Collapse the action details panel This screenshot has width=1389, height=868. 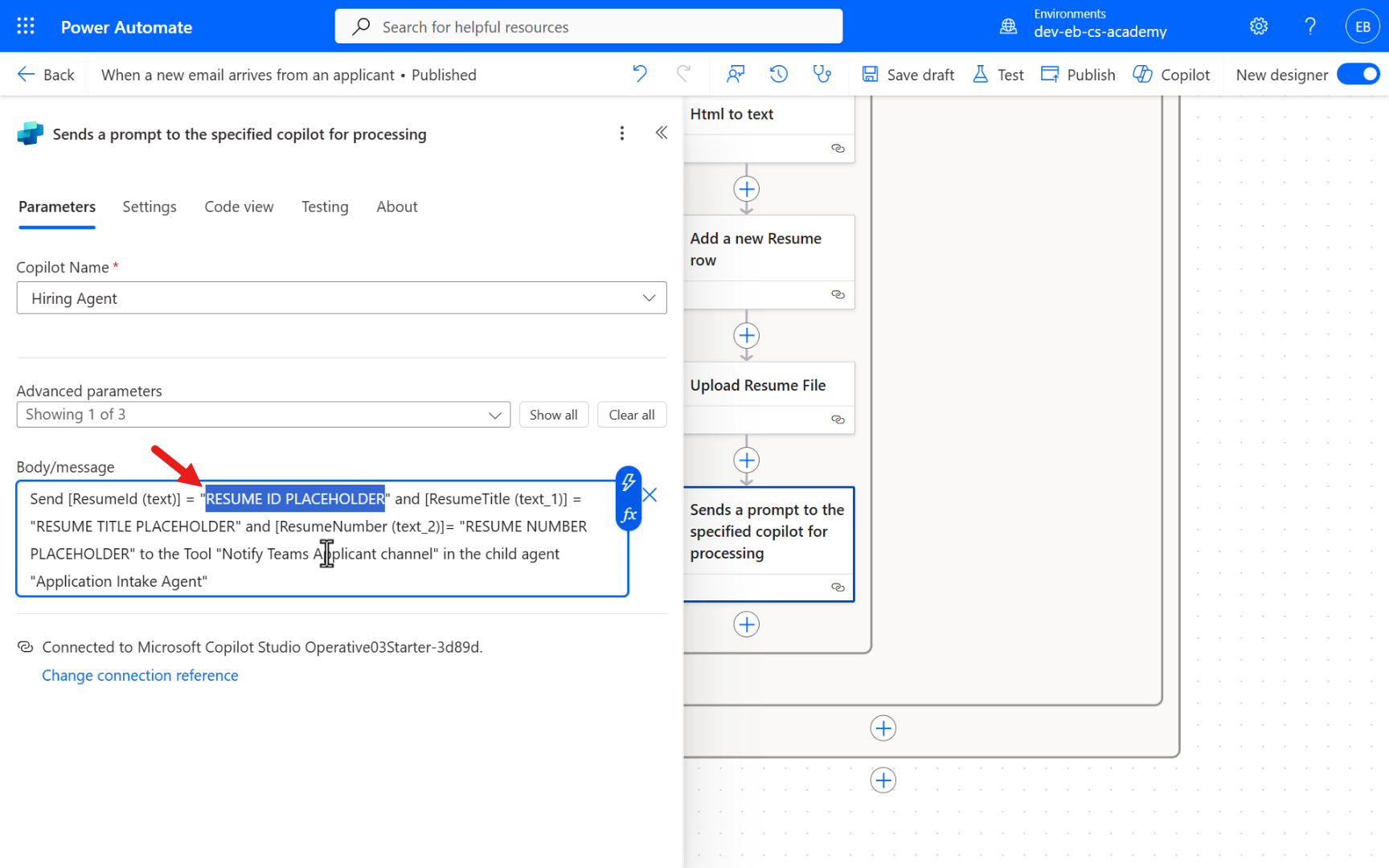pyautogui.click(x=661, y=133)
